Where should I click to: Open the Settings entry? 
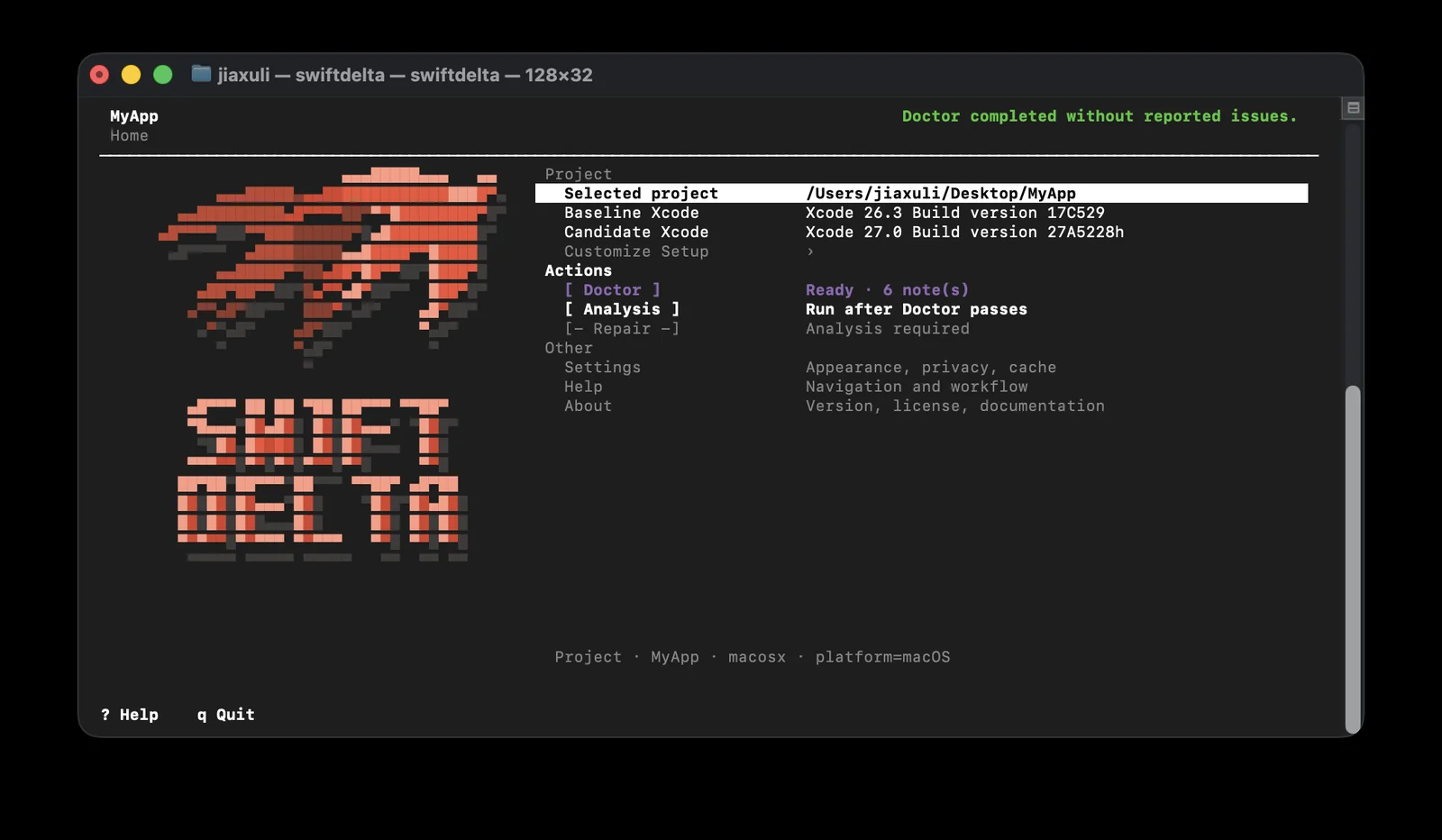(x=602, y=367)
